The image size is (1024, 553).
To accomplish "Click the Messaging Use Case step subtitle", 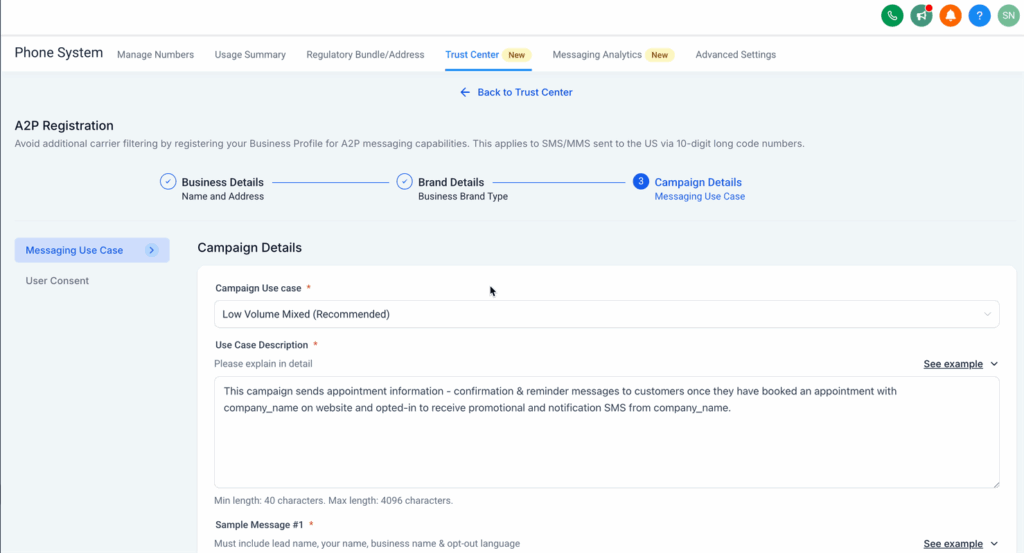I will [x=699, y=197].
